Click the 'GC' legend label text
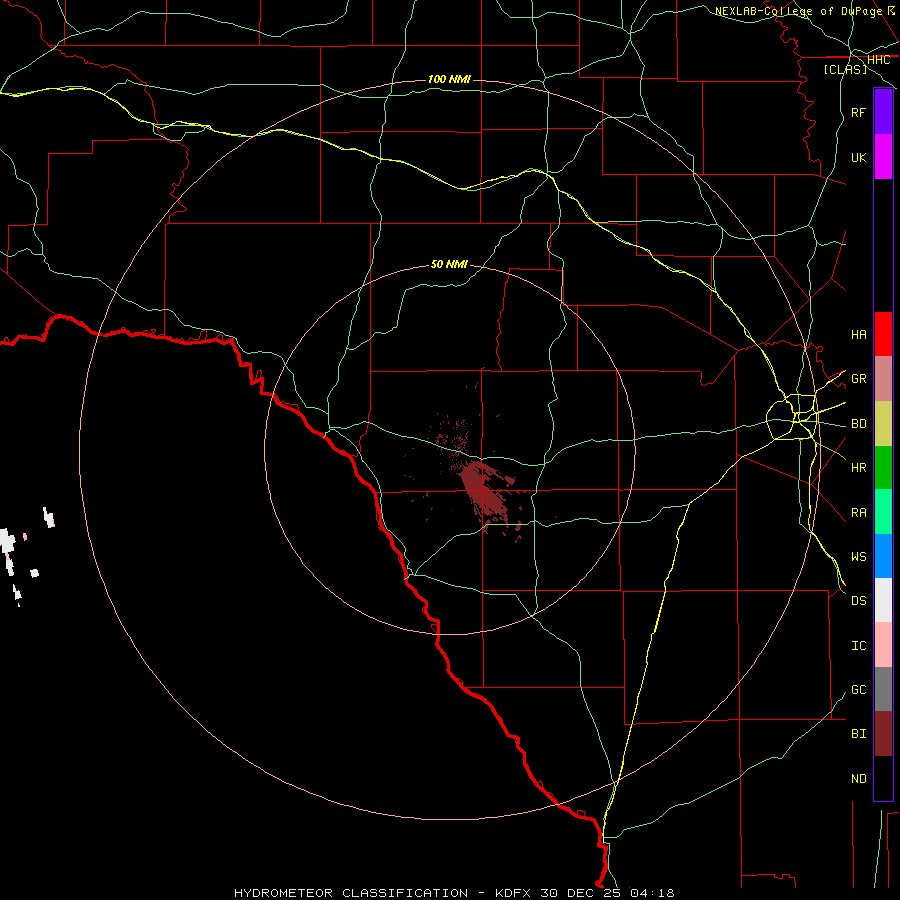This screenshot has width=900, height=900. click(858, 690)
